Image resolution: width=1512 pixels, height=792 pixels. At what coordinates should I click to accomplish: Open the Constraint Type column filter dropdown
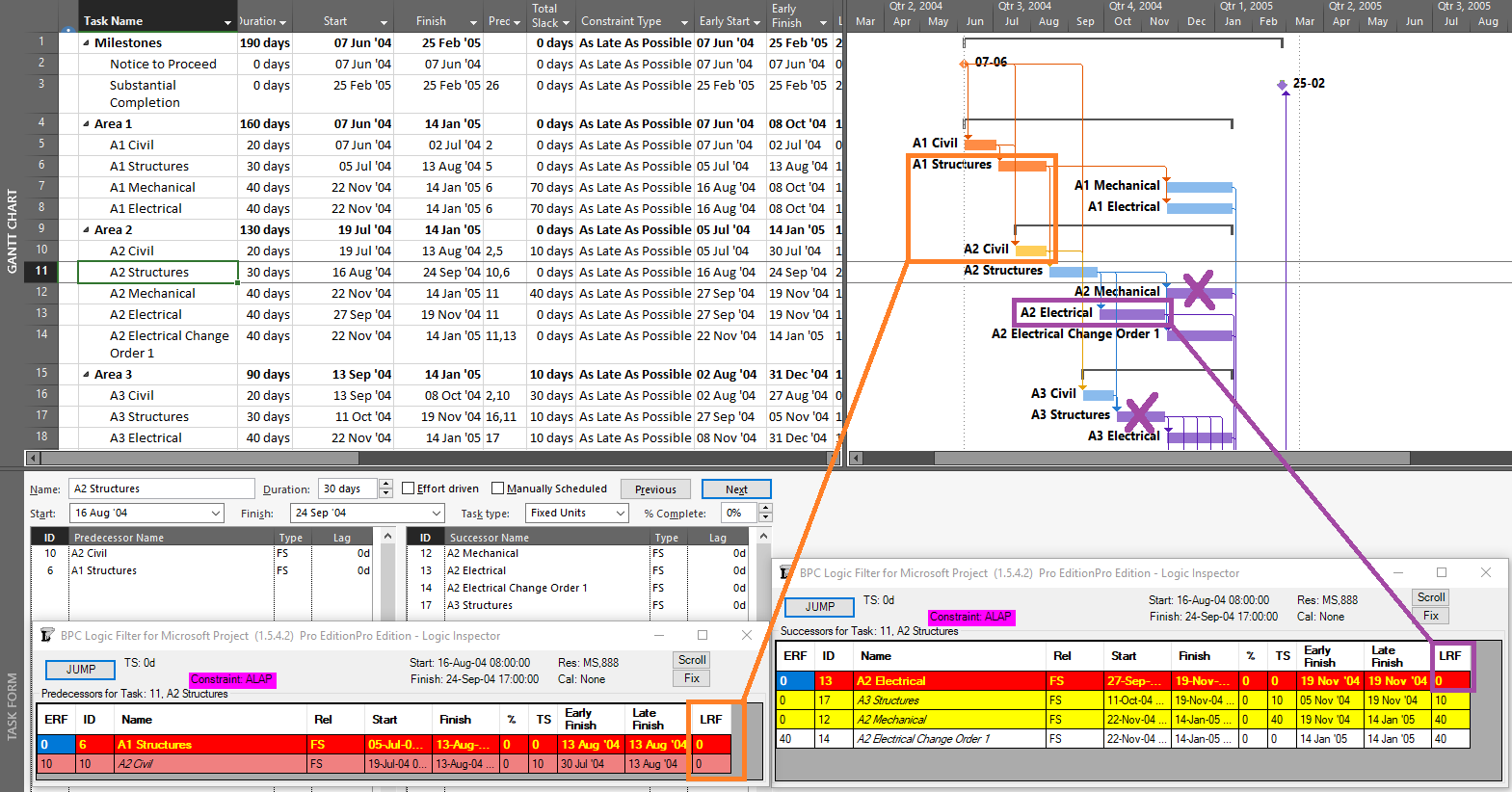click(x=684, y=22)
